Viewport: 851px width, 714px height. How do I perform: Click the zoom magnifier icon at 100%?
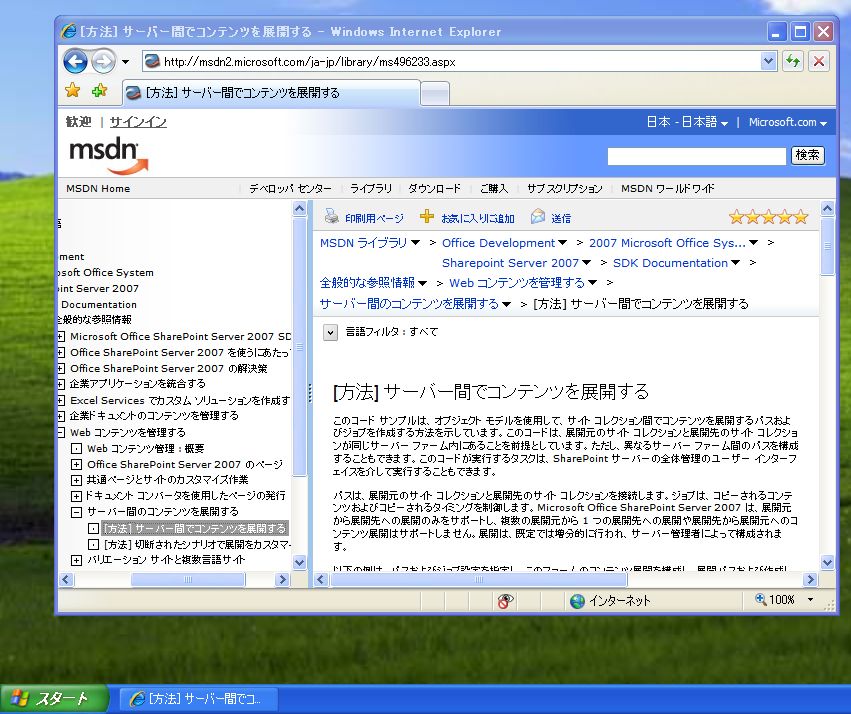click(x=761, y=599)
